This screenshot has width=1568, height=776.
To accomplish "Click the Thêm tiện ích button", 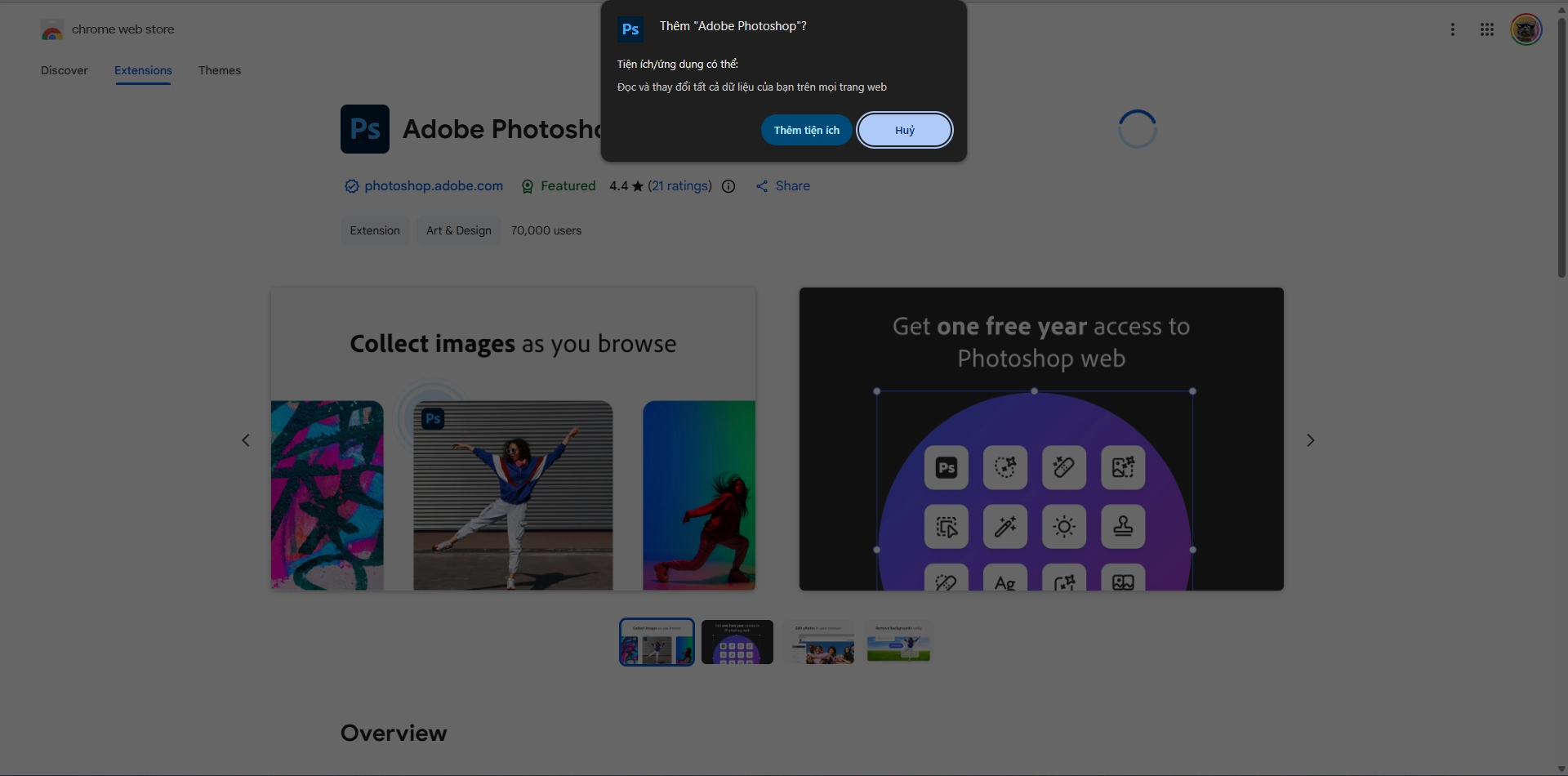I will (806, 130).
